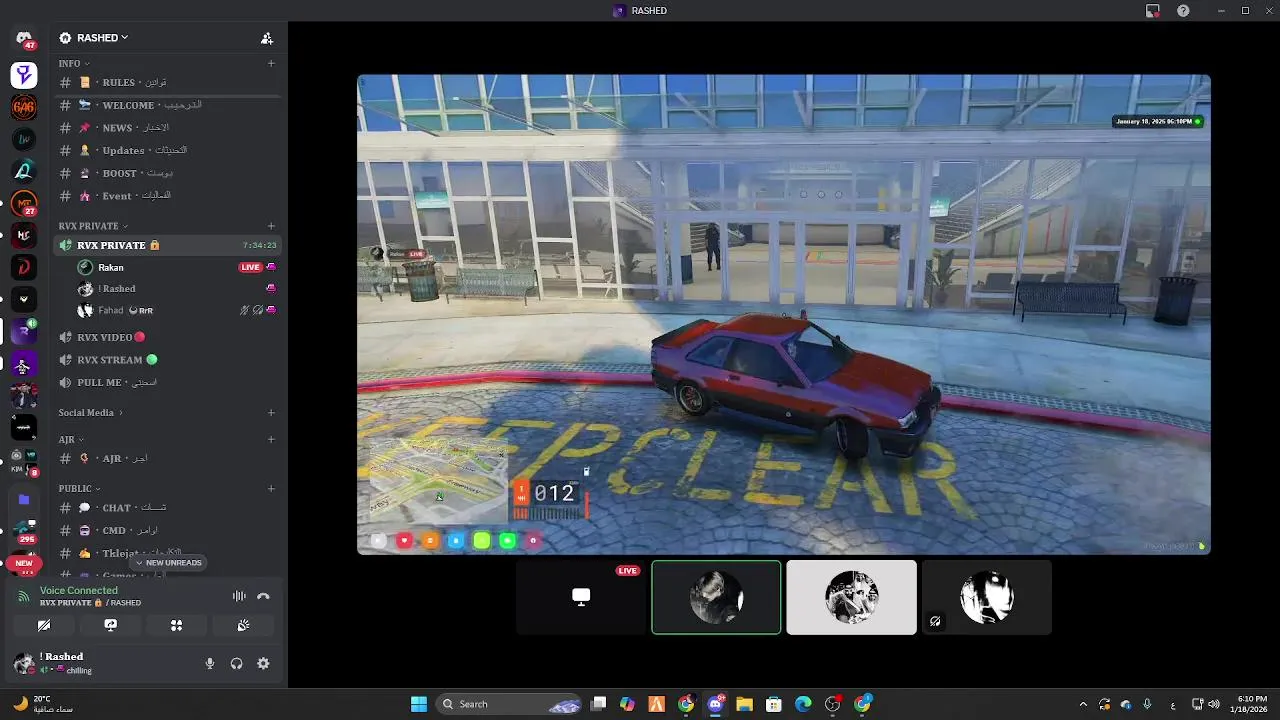Image resolution: width=1280 pixels, height=720 pixels.
Task: Open the Updates text channel
Action: tap(168, 150)
